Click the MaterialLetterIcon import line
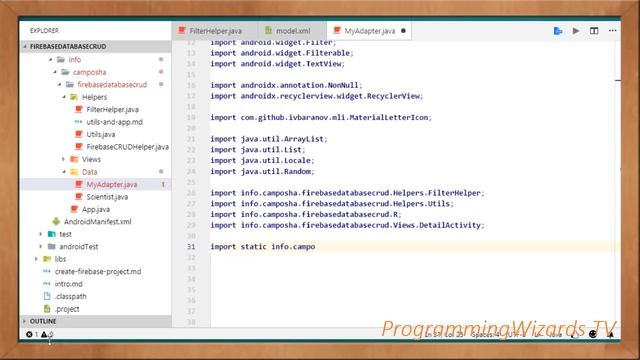 point(321,118)
